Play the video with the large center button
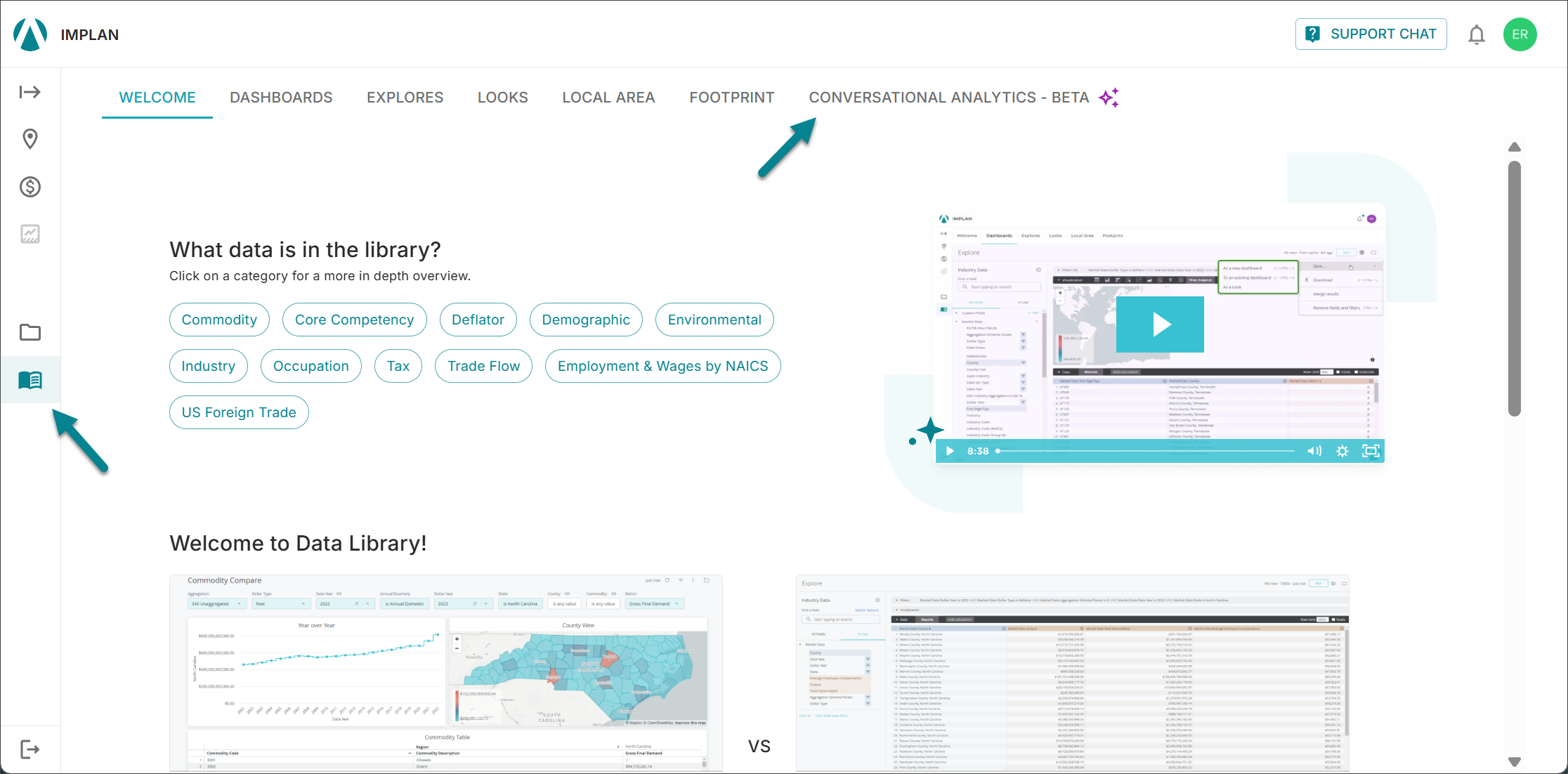Viewport: 1568px width, 774px height. pos(1160,324)
